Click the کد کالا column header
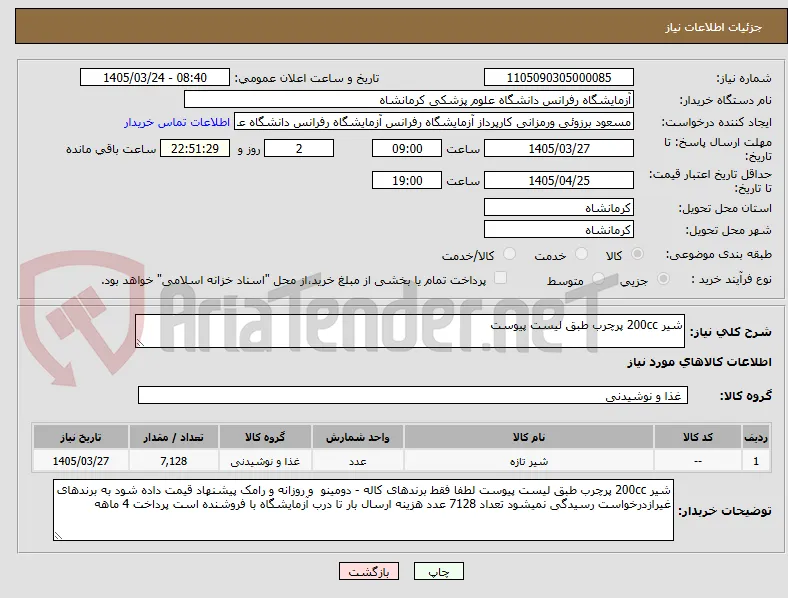This screenshot has height=598, width=788. [x=698, y=437]
